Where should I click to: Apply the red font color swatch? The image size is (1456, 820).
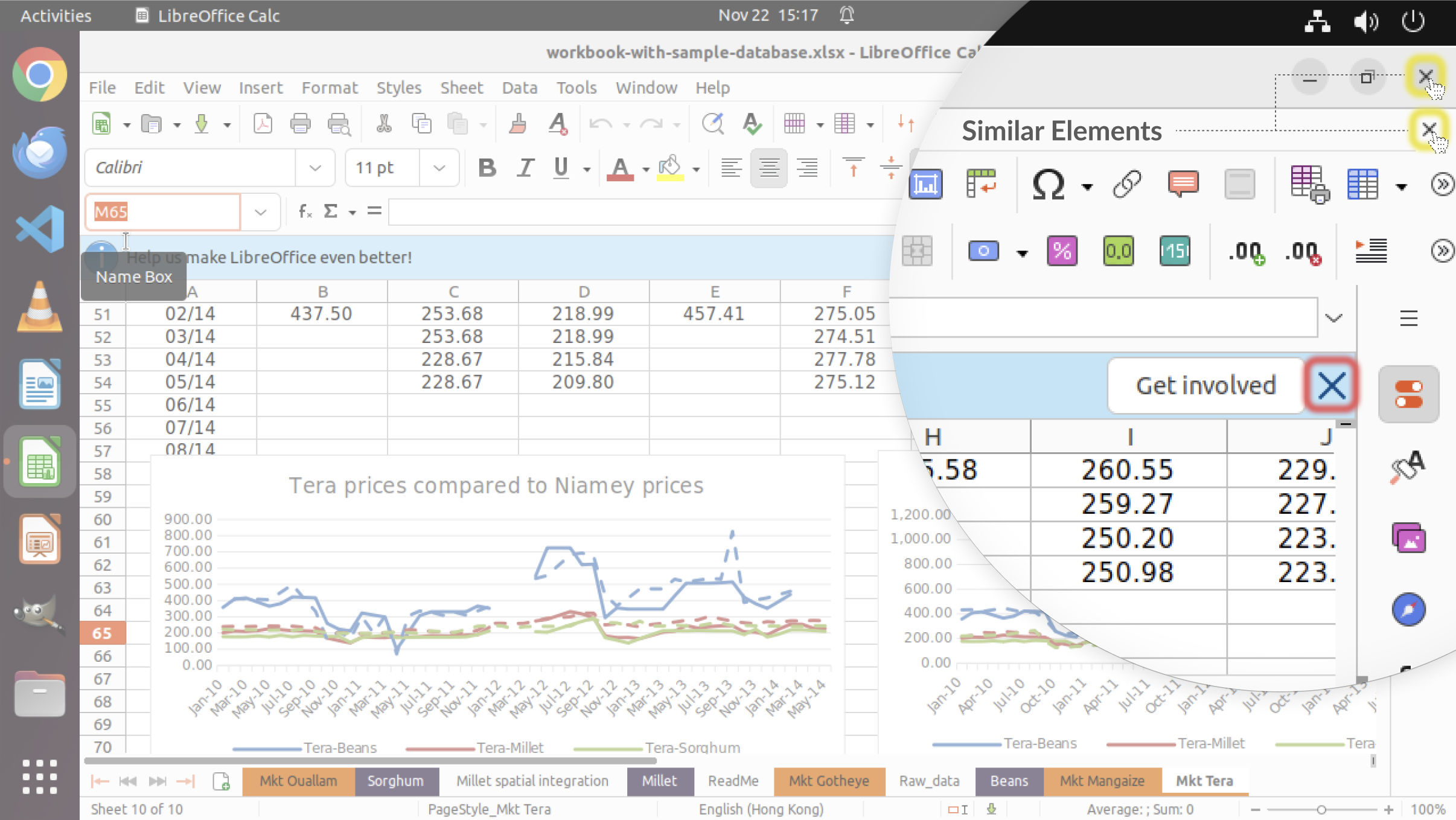pyautogui.click(x=620, y=168)
